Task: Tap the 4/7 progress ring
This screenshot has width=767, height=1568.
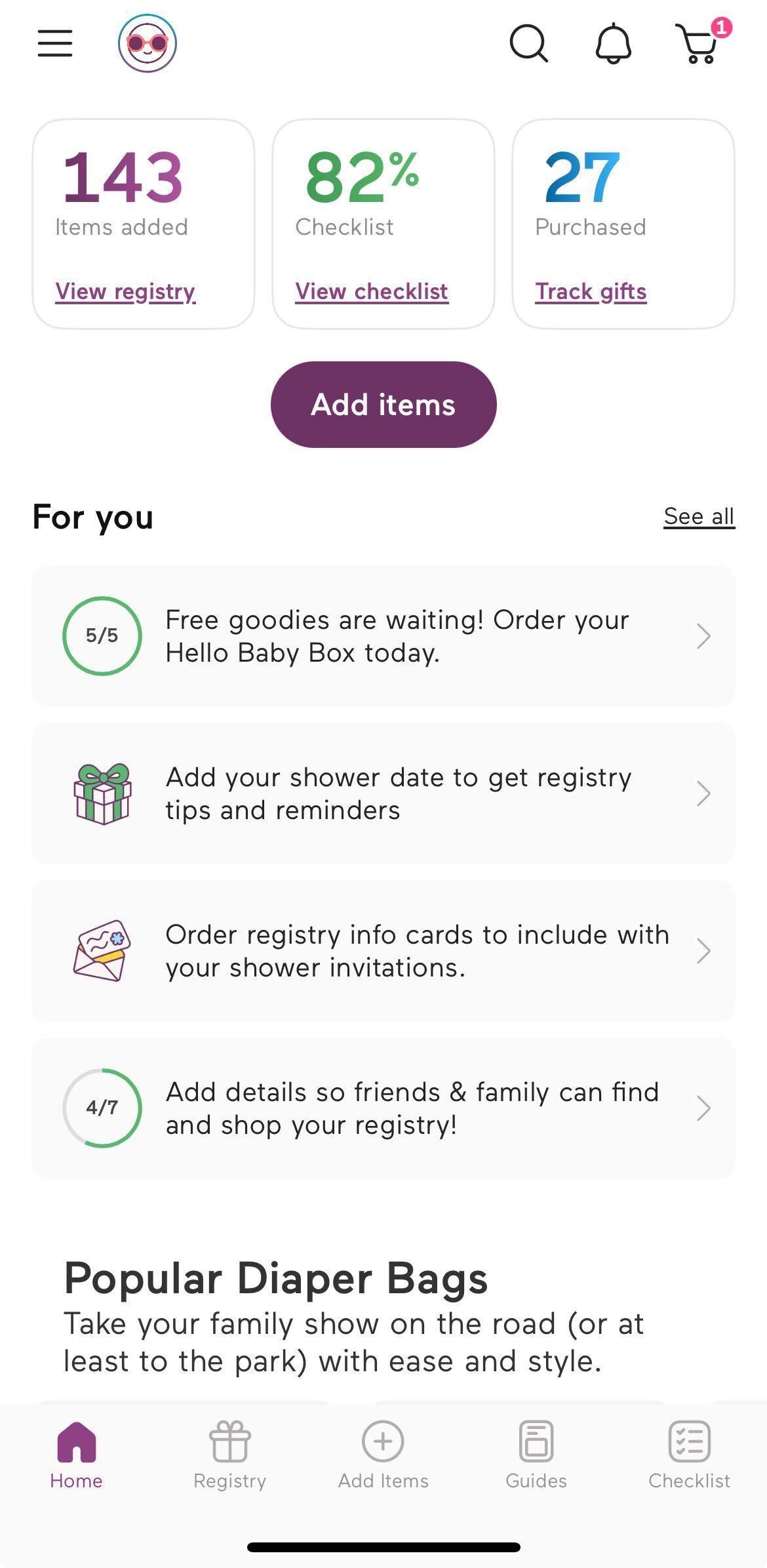Action: [x=102, y=1108]
